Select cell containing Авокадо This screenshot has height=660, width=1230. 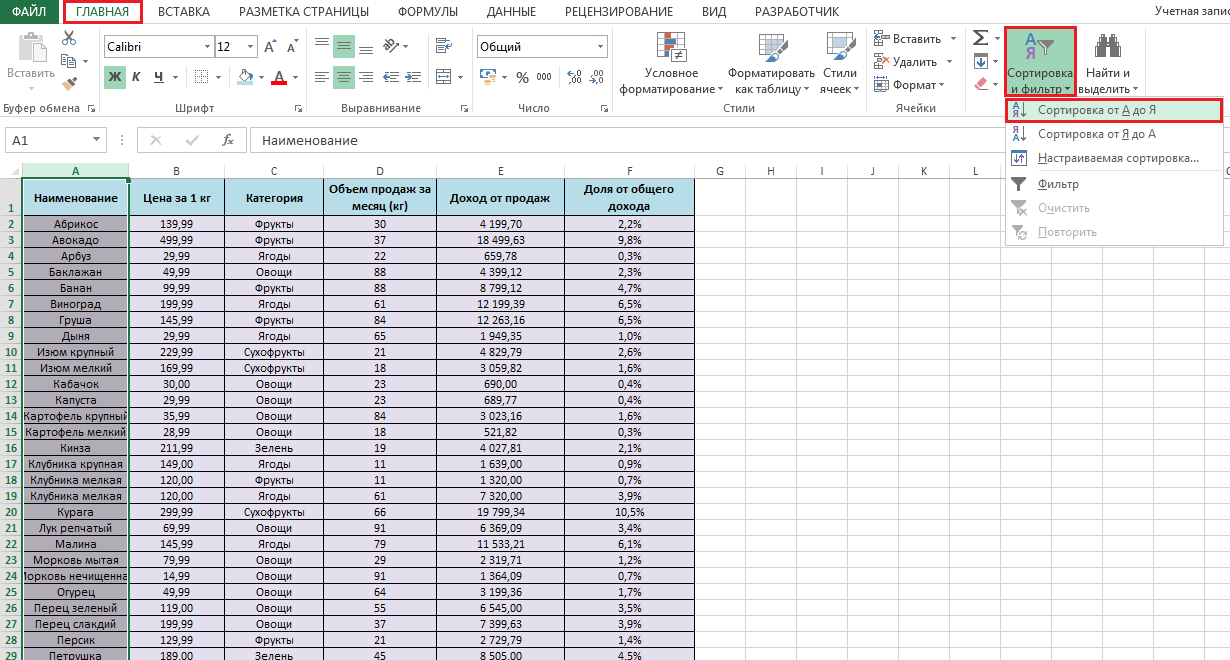[x=75, y=240]
